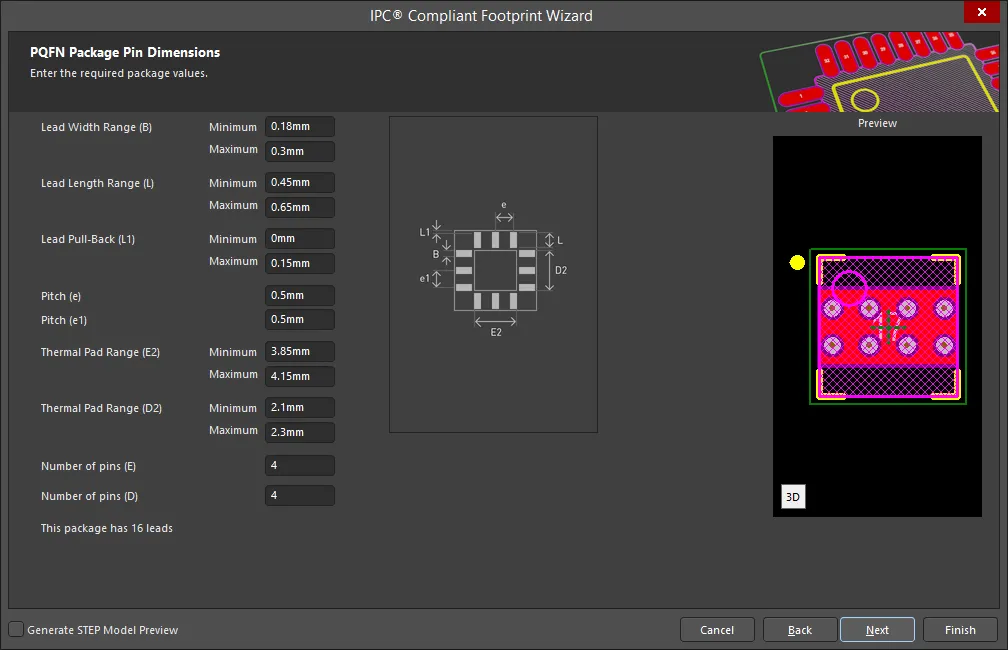Edit Lead Pull-Back maximum field 0.15mm
Image resolution: width=1008 pixels, height=650 pixels.
pyautogui.click(x=300, y=263)
